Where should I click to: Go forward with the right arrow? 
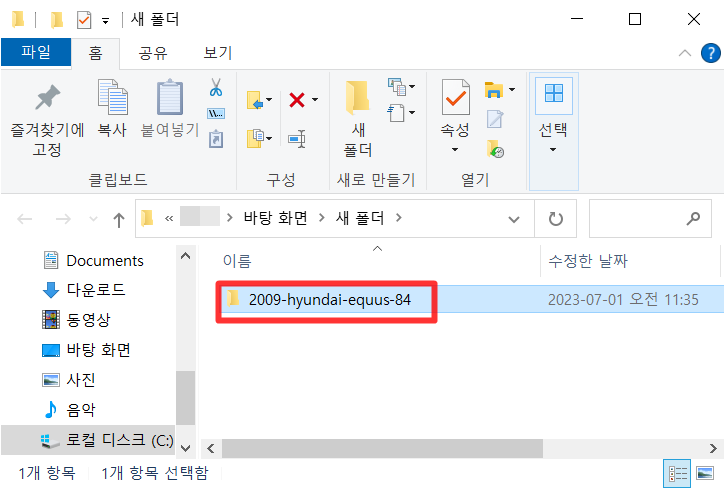click(63, 219)
